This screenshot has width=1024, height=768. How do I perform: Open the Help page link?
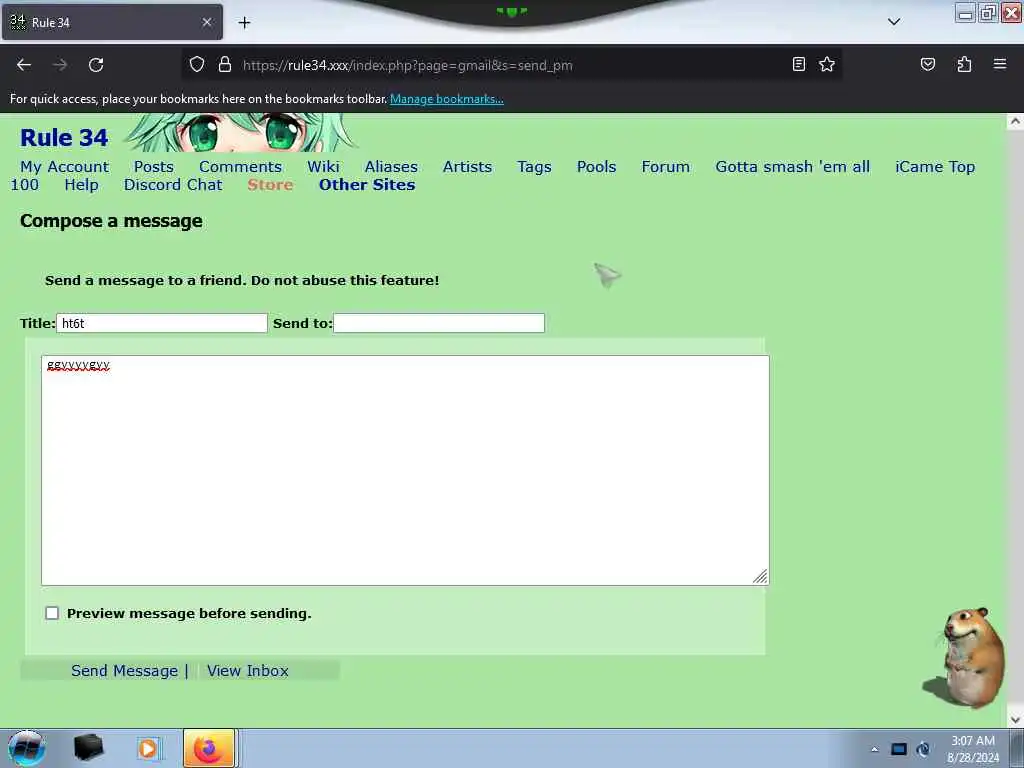[x=82, y=185]
